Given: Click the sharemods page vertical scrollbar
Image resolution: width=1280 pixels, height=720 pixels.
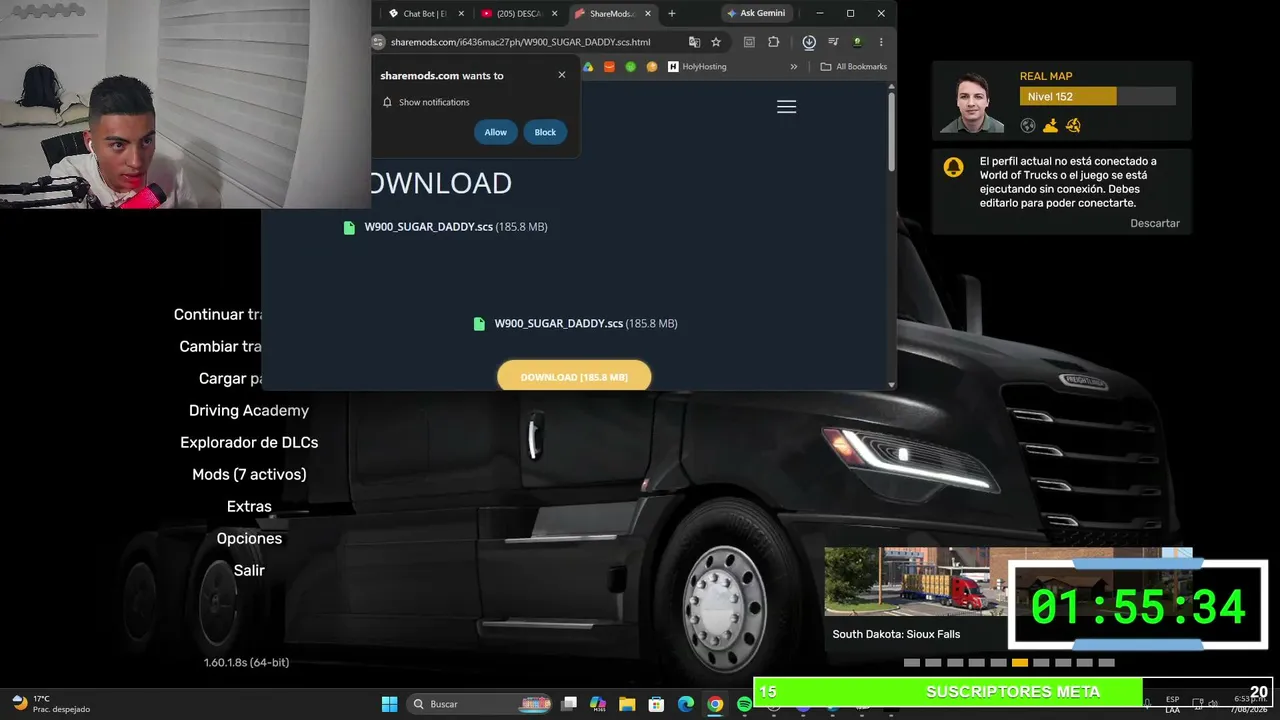Looking at the screenshot, I should (890, 130).
